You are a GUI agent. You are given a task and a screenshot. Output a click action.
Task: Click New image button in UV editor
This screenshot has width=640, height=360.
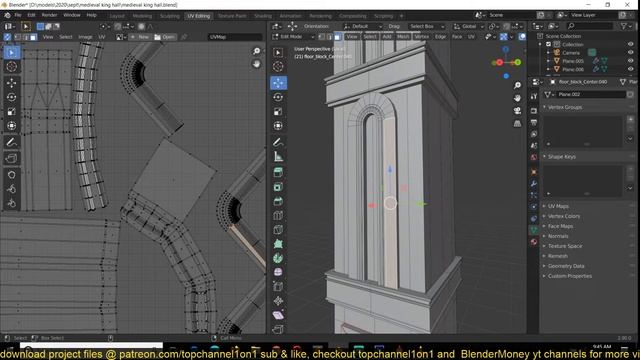(x=140, y=37)
